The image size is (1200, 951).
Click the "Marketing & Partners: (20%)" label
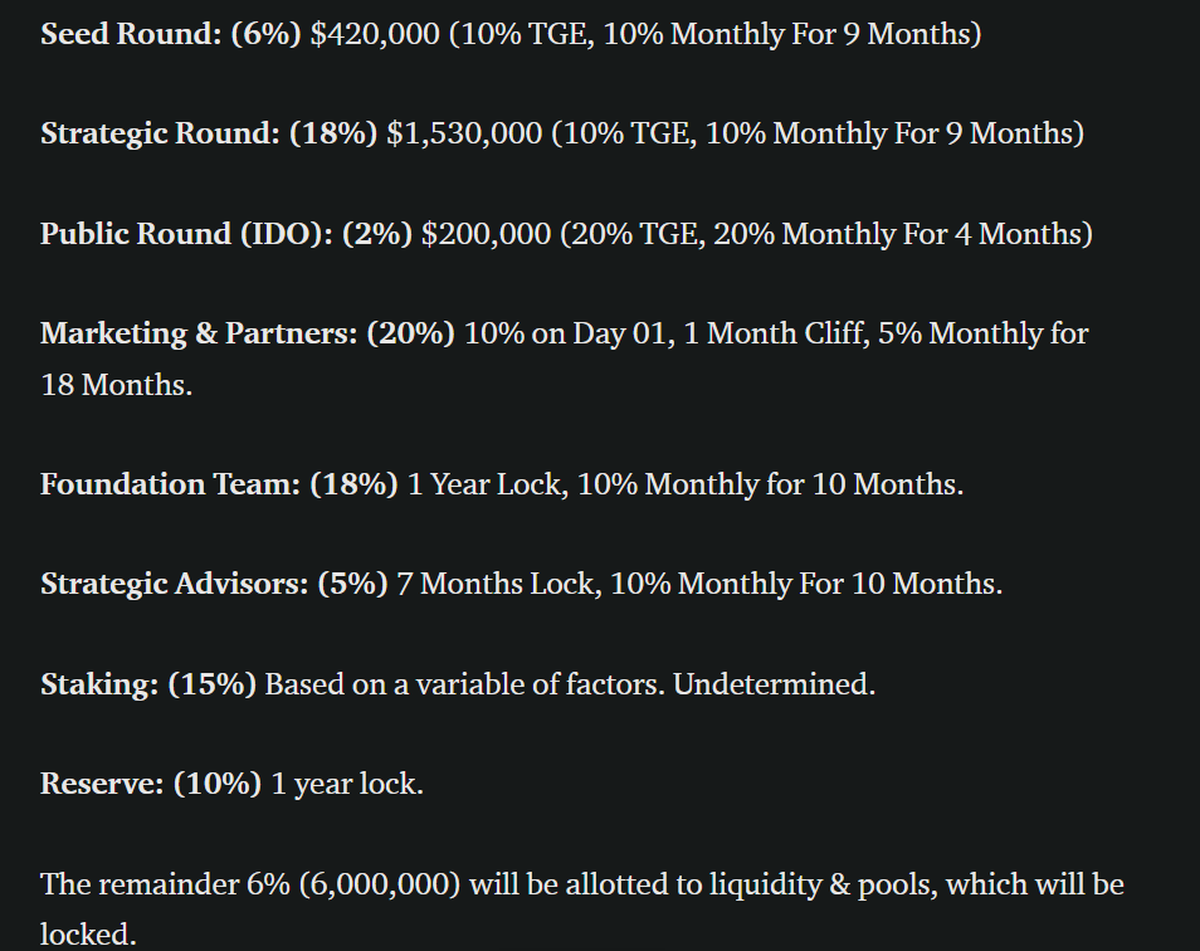tap(248, 334)
